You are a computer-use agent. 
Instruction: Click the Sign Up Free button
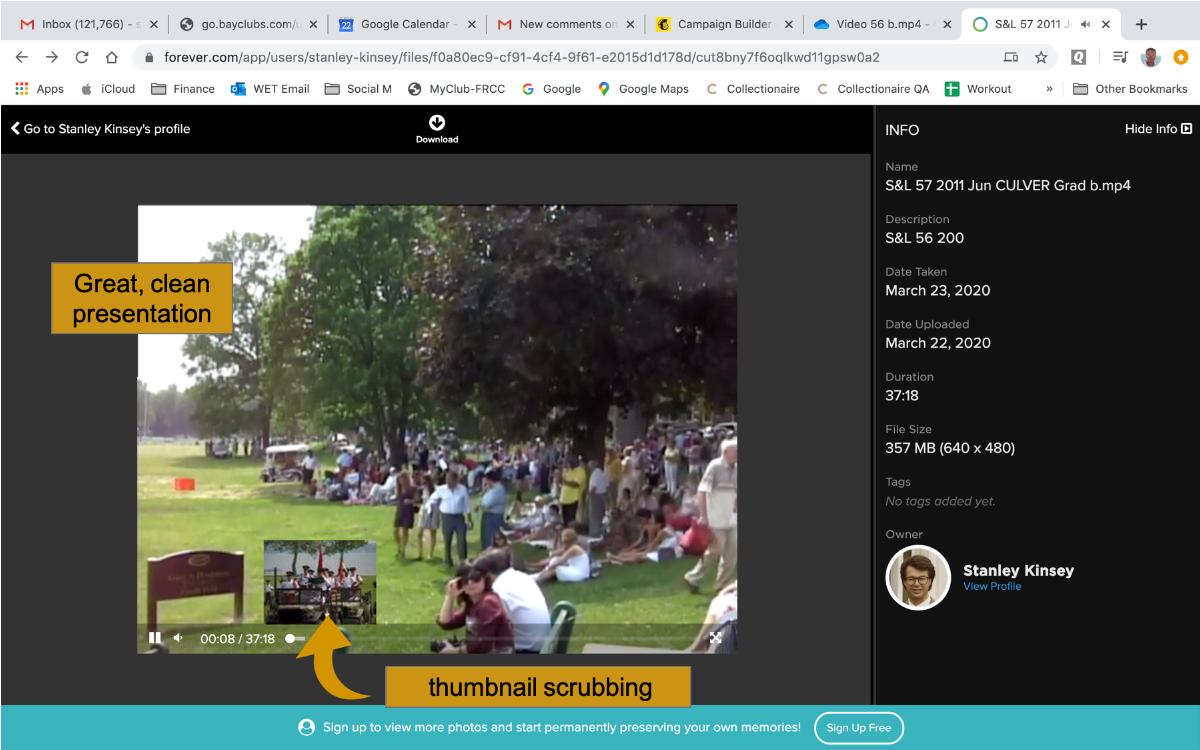pyautogui.click(x=858, y=728)
